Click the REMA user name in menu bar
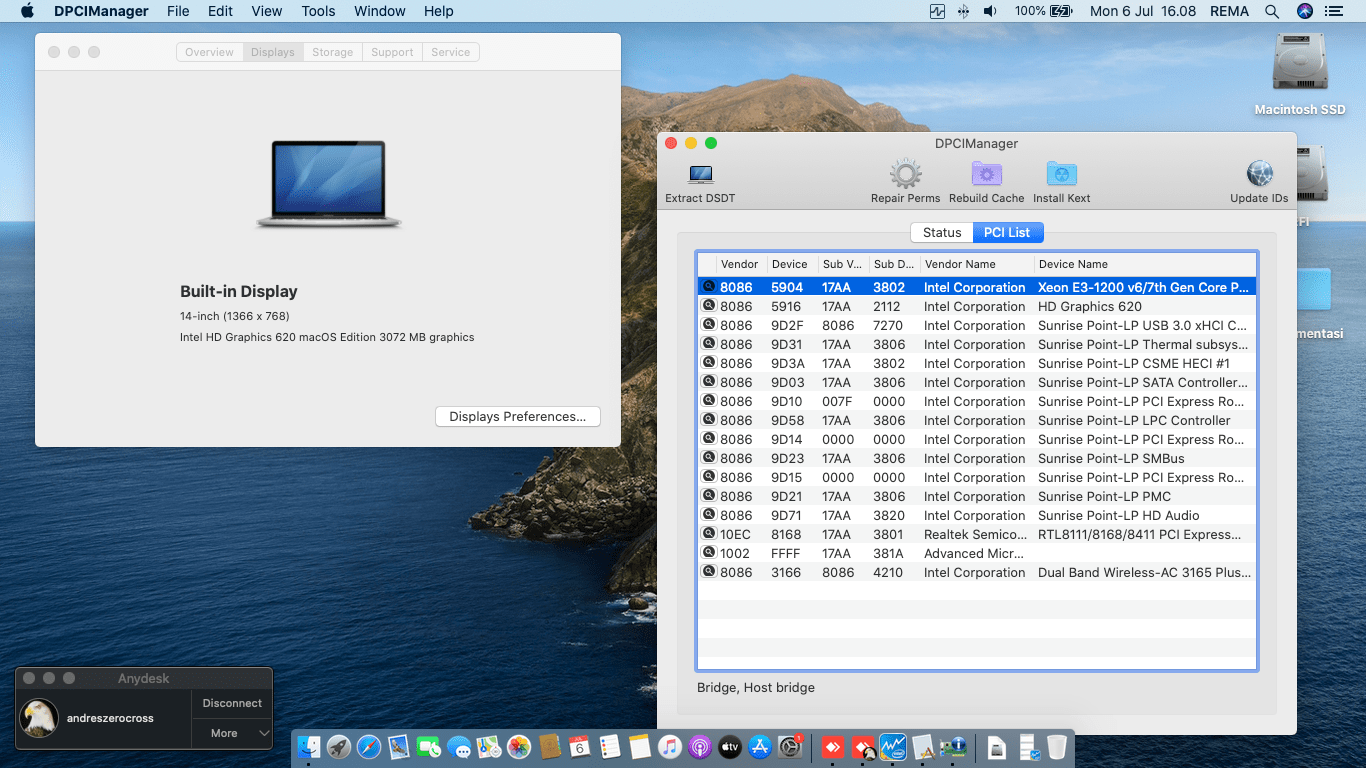The width and height of the screenshot is (1366, 768). tap(1230, 11)
